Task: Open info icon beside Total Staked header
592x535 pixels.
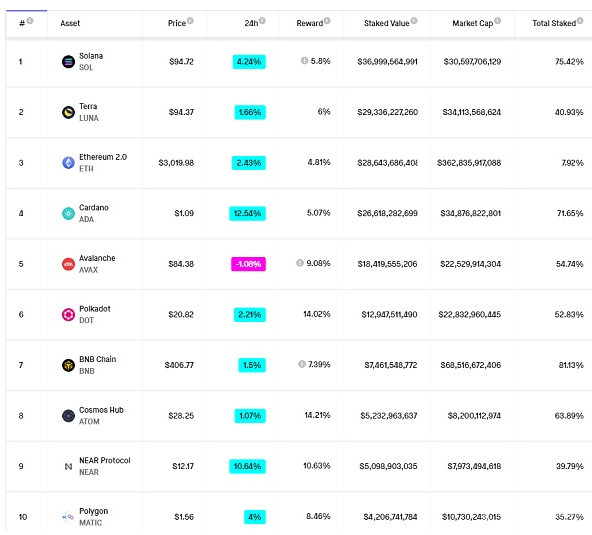Action: pos(580,20)
